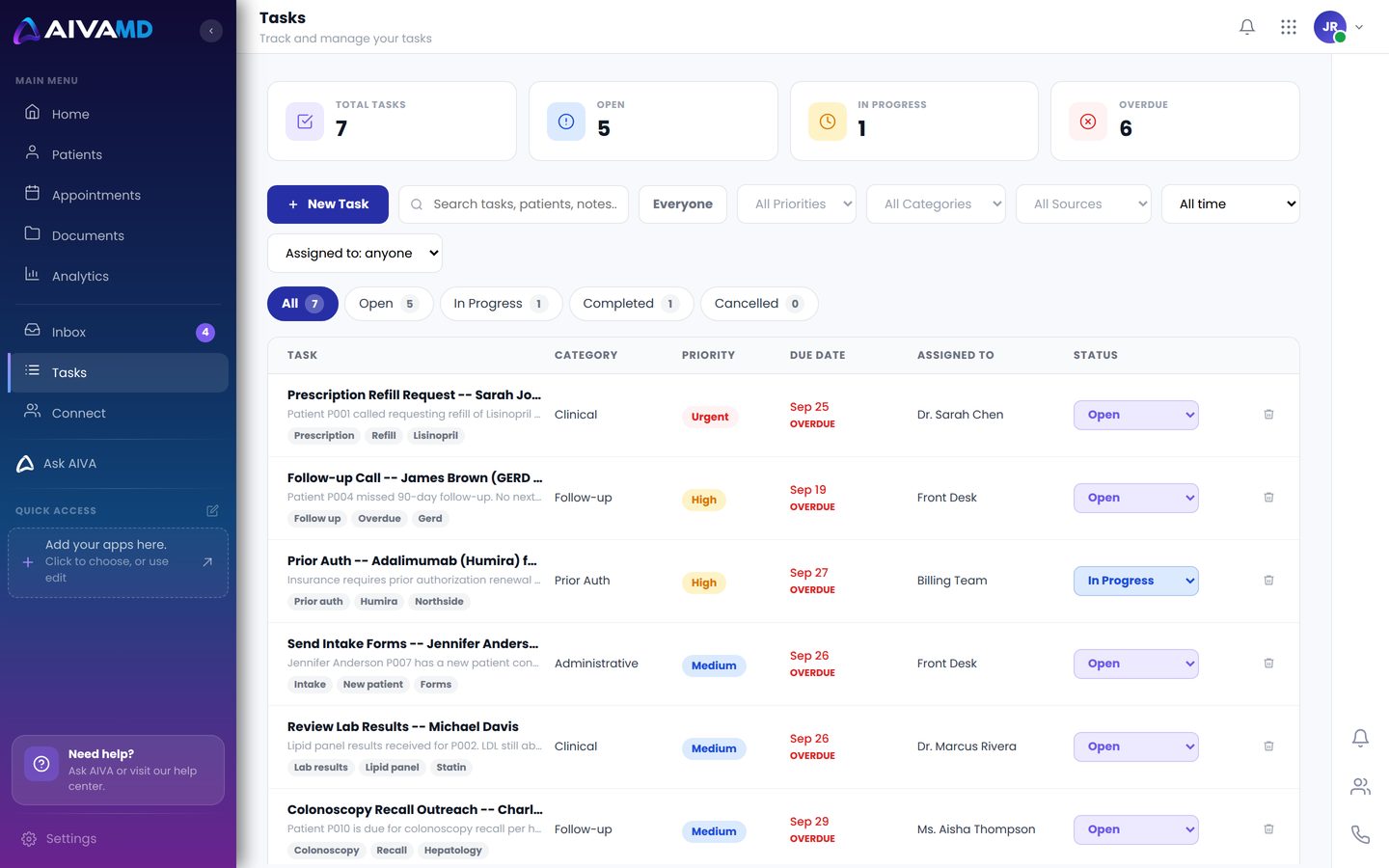
Task: Delete the Follow-up Call James Brown task
Action: 1268,498
